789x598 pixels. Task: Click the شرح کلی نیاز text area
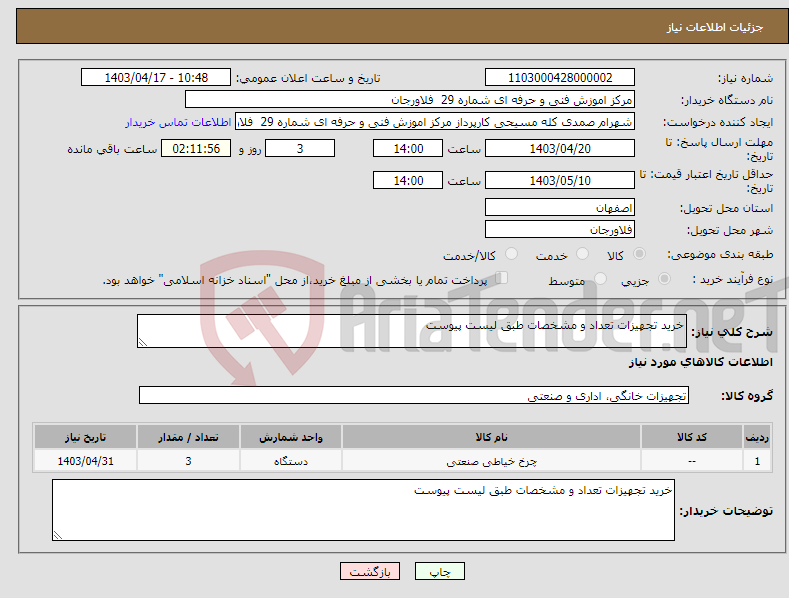(412, 331)
